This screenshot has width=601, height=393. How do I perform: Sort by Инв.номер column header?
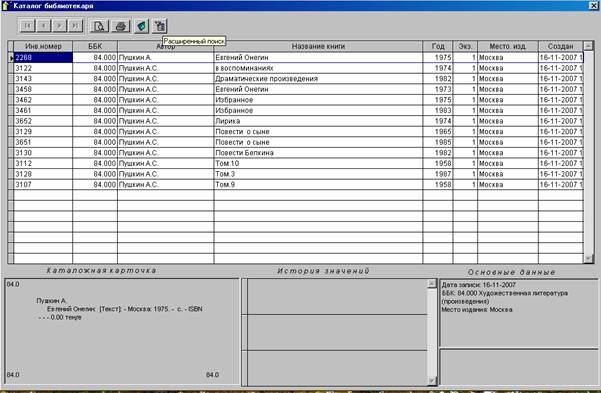[x=43, y=46]
